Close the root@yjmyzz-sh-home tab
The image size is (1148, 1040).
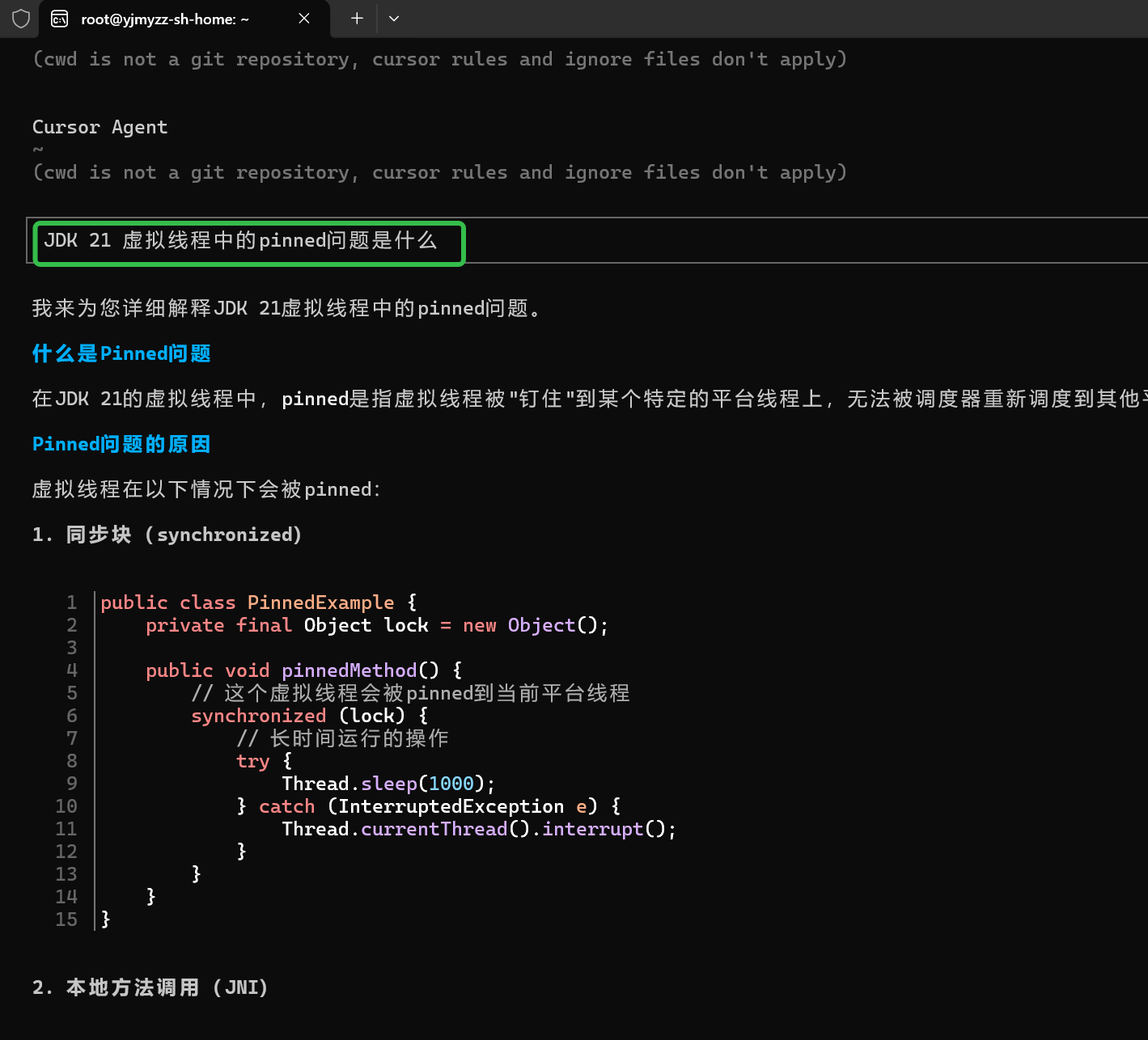[304, 19]
